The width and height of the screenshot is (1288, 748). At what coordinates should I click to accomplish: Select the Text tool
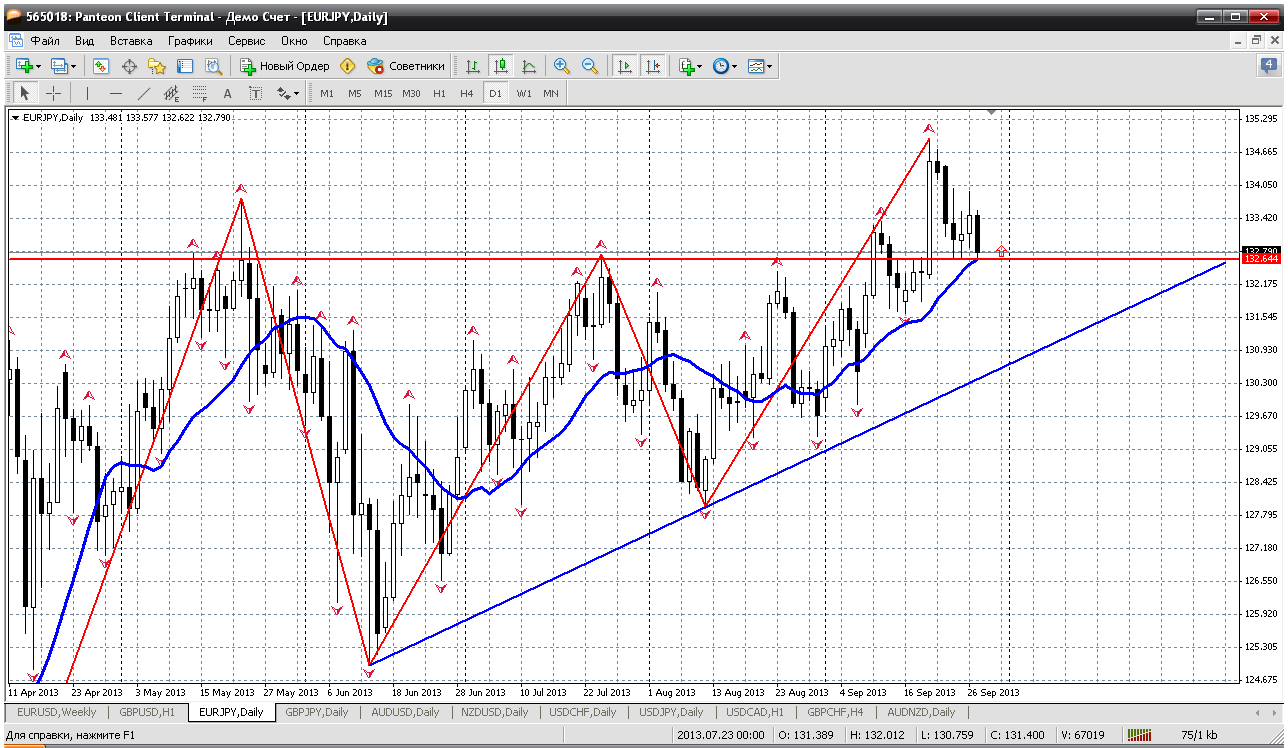[227, 93]
